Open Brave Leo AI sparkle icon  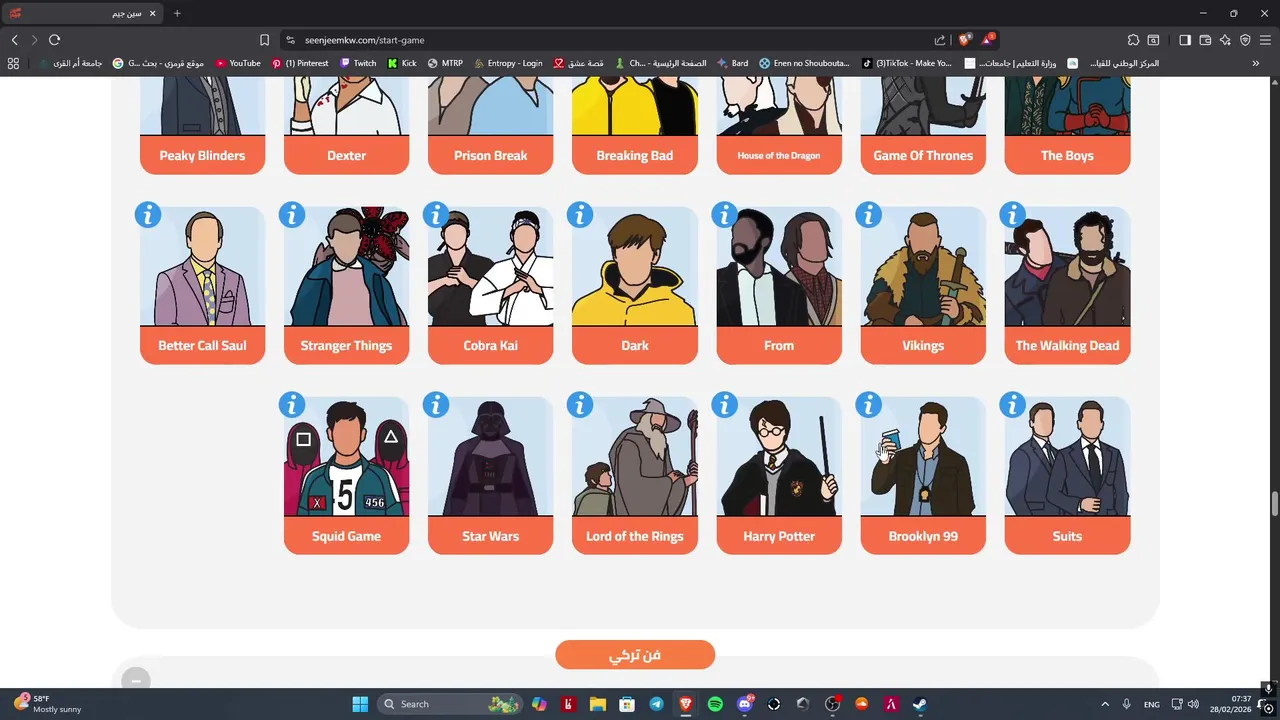[1225, 40]
